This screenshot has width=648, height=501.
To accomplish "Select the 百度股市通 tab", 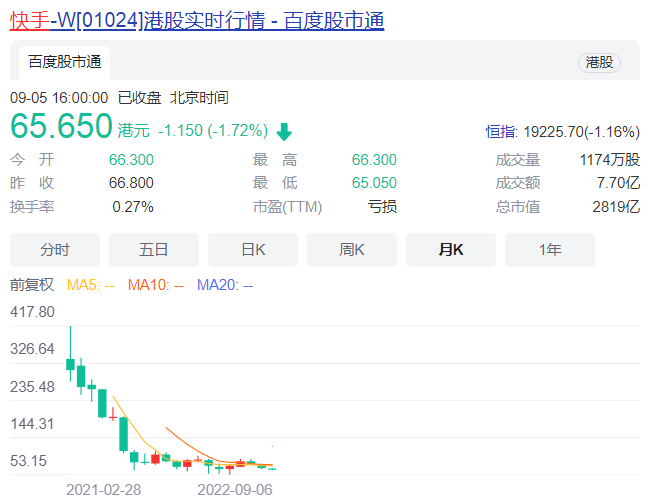I will coord(64,62).
